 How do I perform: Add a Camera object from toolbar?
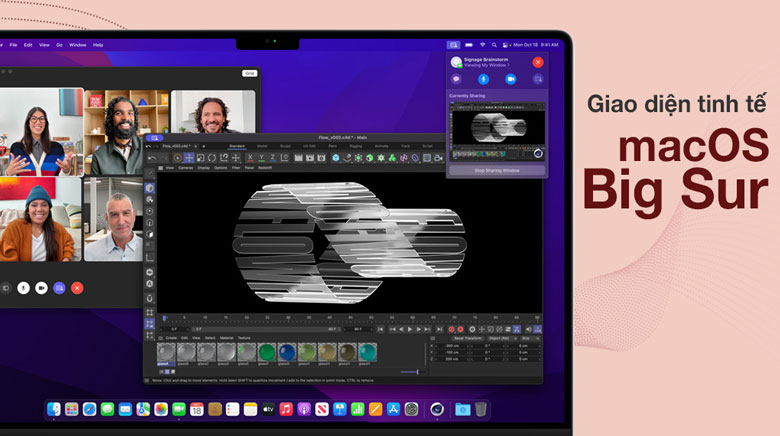(x=438, y=158)
